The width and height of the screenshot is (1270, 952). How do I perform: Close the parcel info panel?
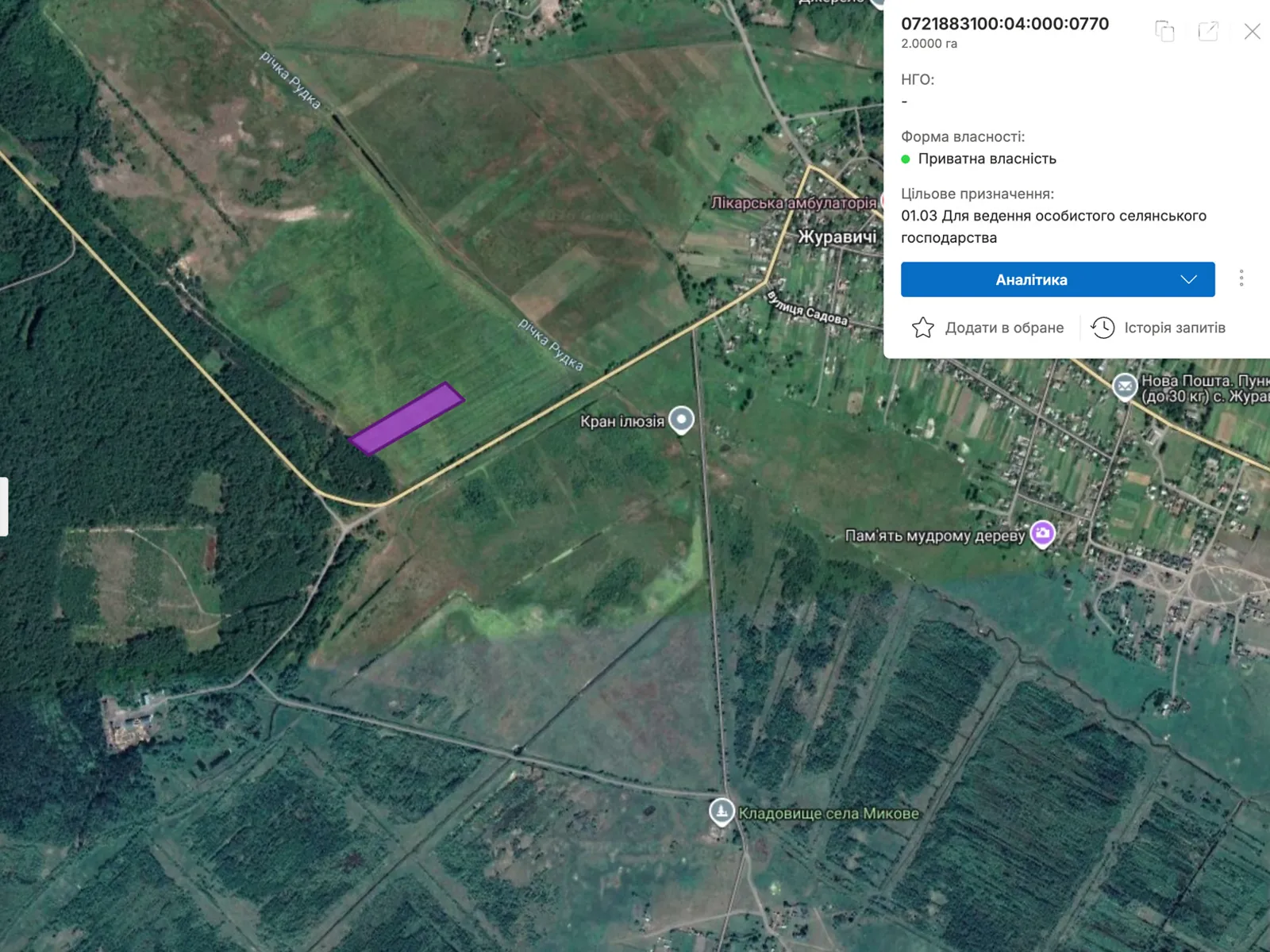point(1252,31)
